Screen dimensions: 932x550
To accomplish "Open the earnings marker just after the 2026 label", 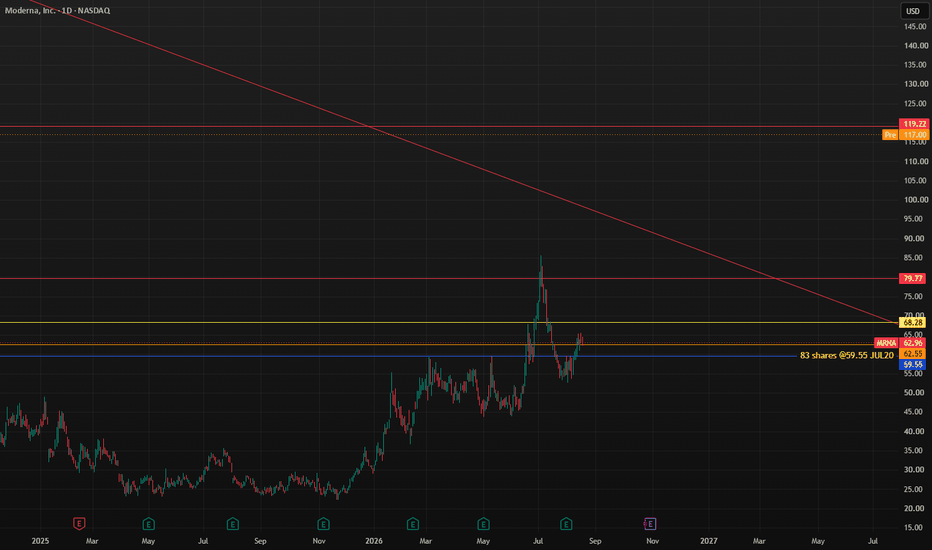I will (x=413, y=524).
